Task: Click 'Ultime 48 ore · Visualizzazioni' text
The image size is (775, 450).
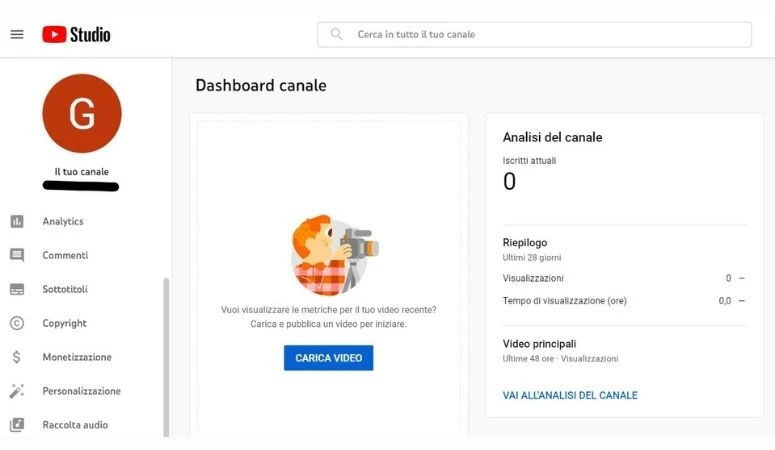Action: tap(560, 359)
